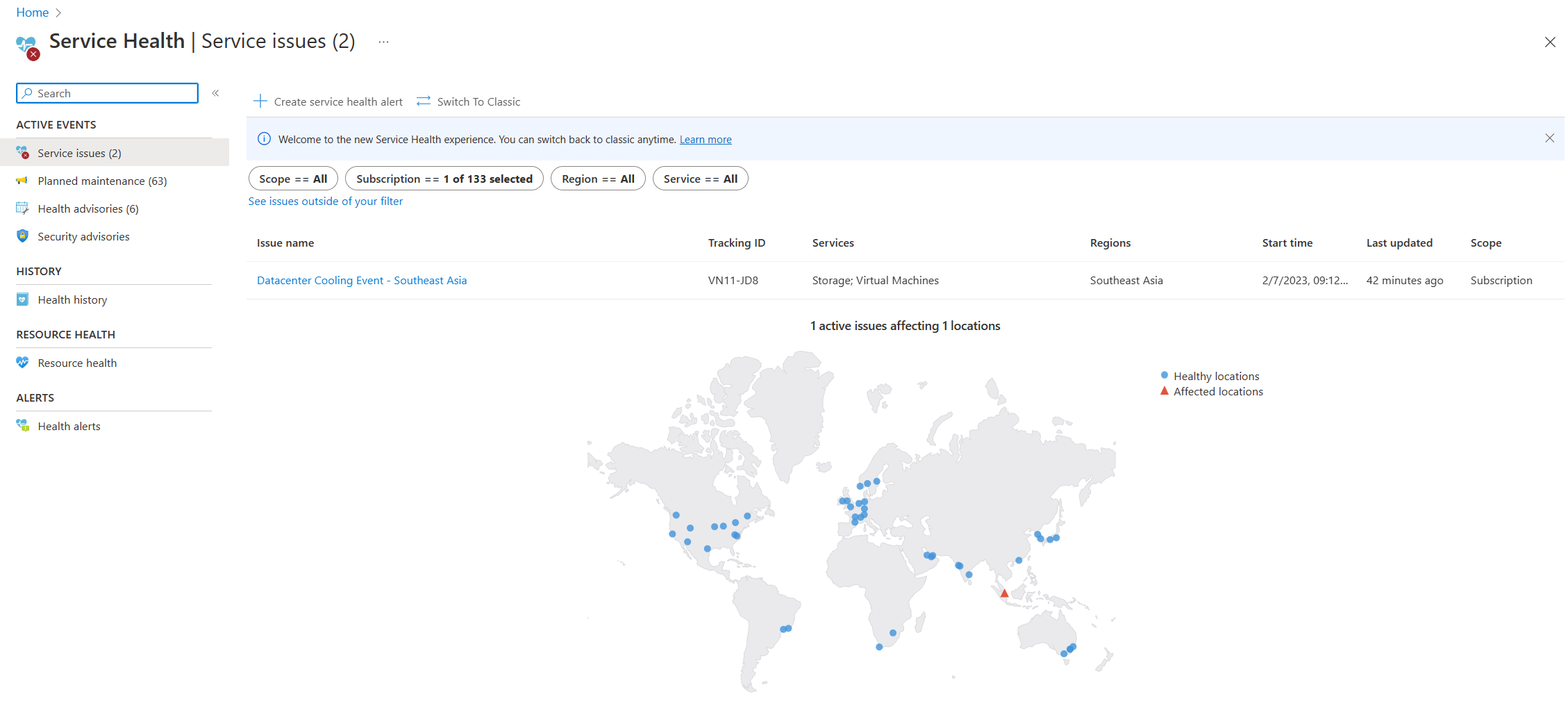
Task: Click the See issues outside of your filter link
Action: (x=325, y=201)
